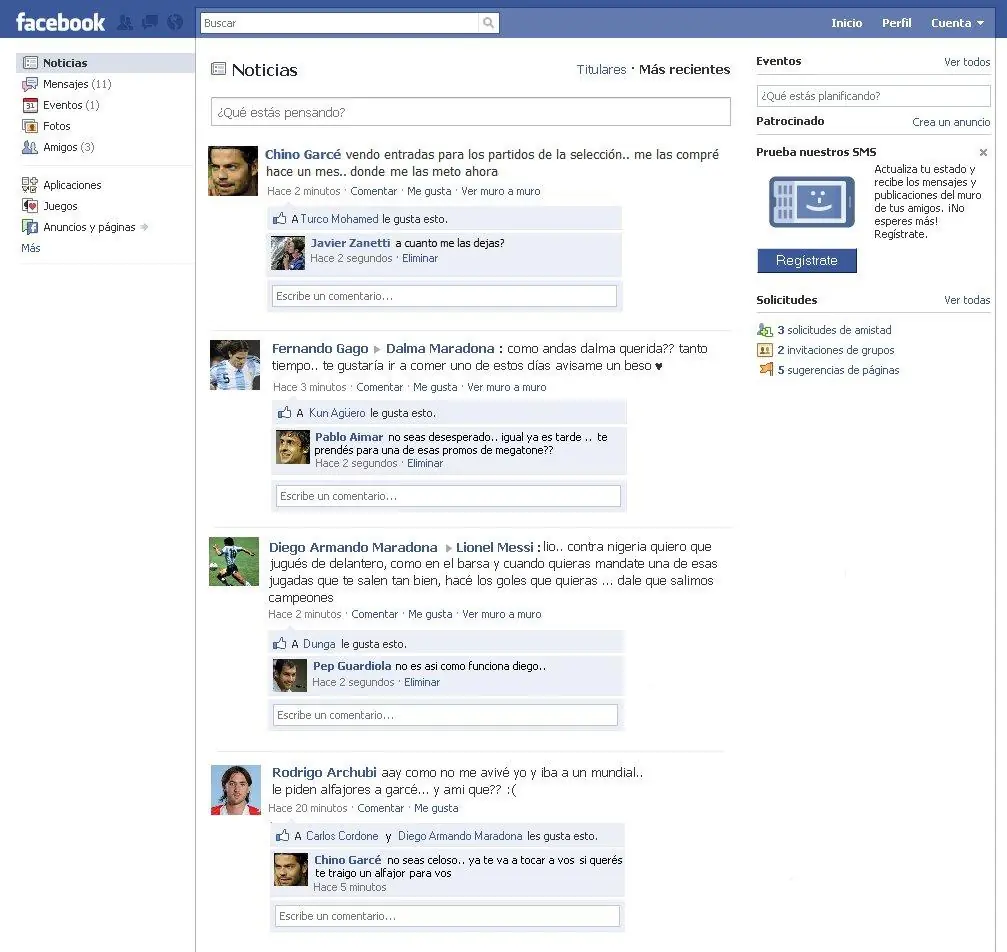Click Javier Zanetti's comment avatar
This screenshot has width=1007, height=952.
pos(288,253)
